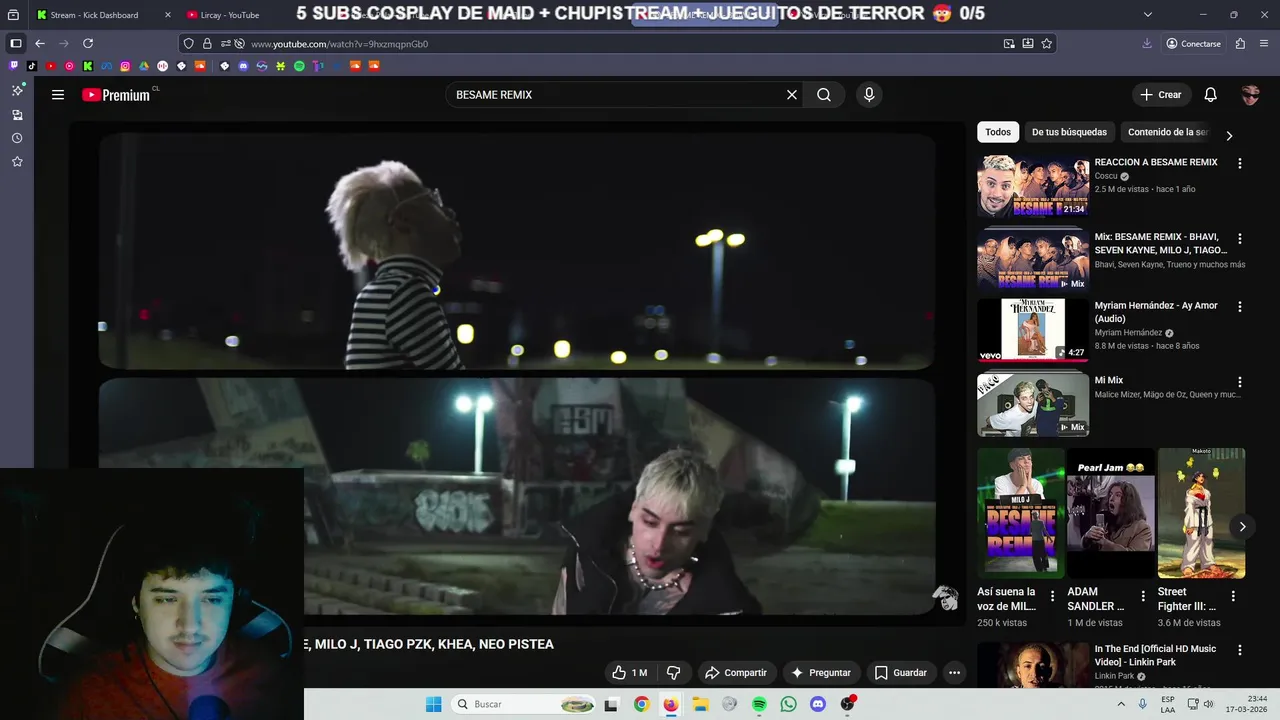This screenshot has height=720, width=1280.
Task: Open the Instagram bookmark
Action: pos(125,66)
